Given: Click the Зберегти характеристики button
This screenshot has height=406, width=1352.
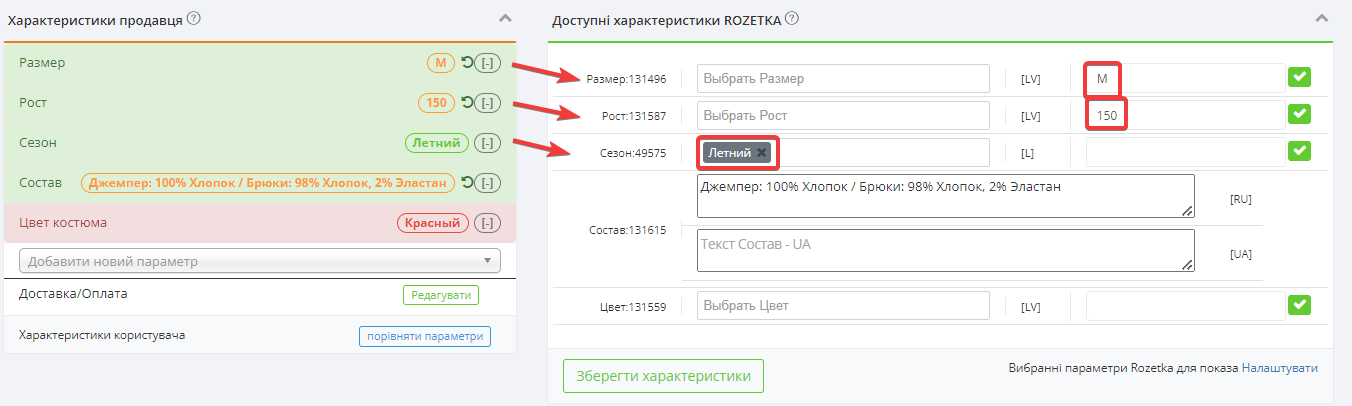Looking at the screenshot, I should (663, 376).
